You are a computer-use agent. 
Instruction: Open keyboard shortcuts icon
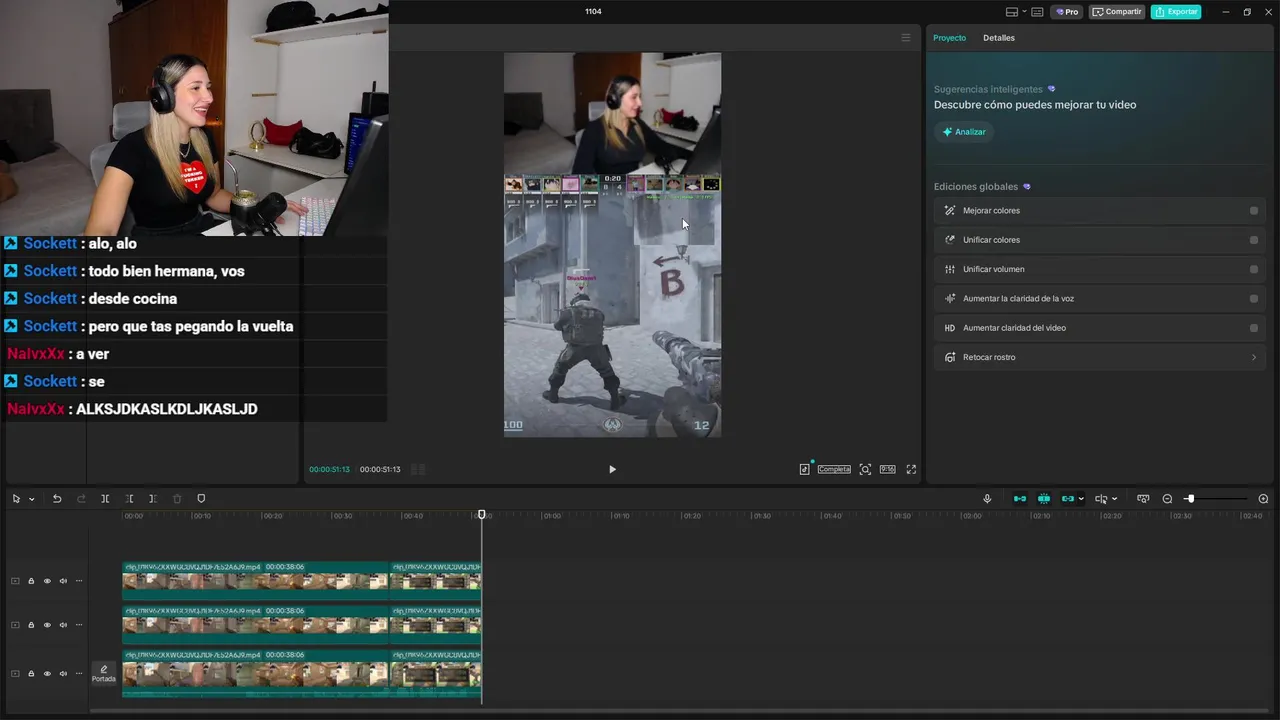[x=1038, y=12]
